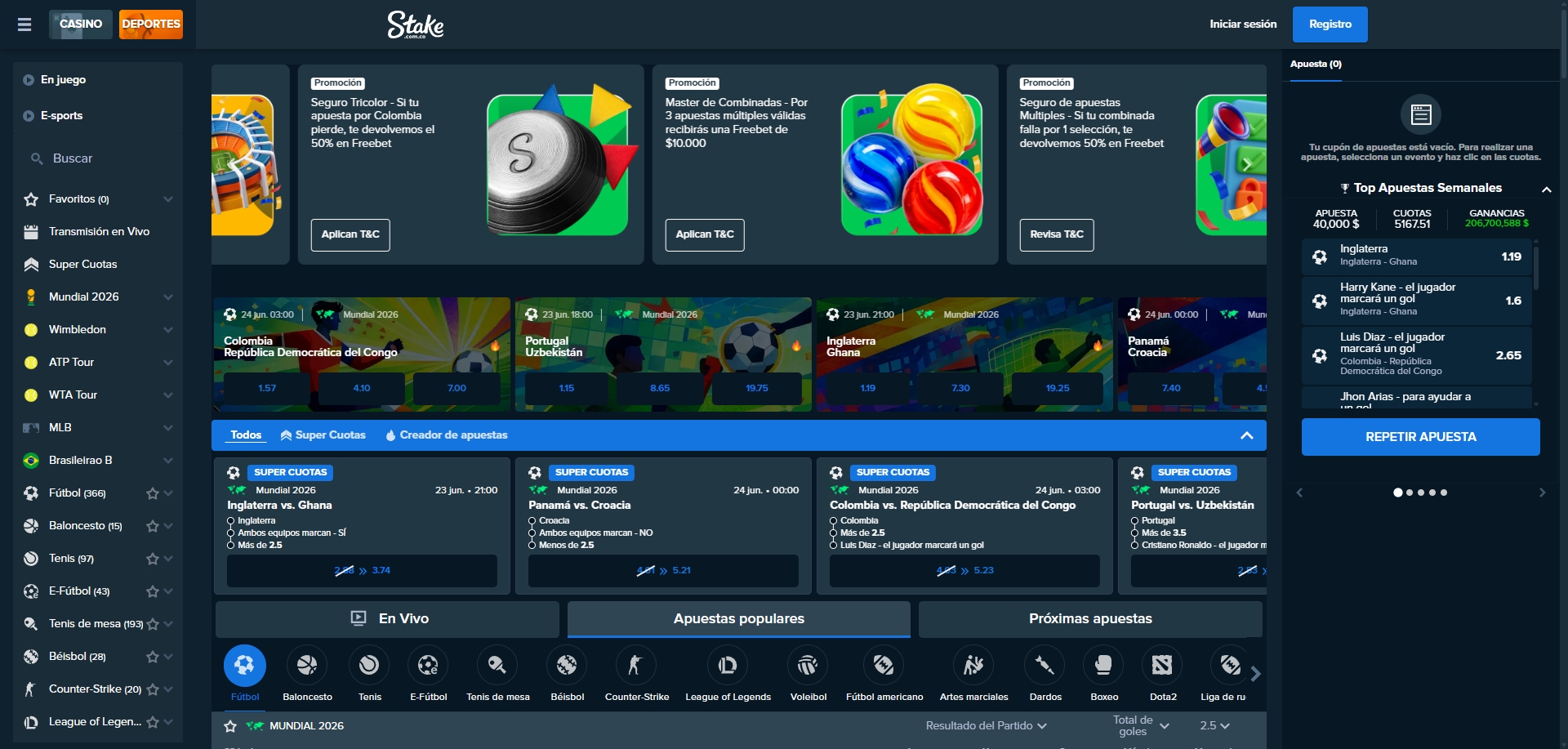Select the Counter-Strike carousel icon
The height and width of the screenshot is (749, 1568).
click(636, 666)
